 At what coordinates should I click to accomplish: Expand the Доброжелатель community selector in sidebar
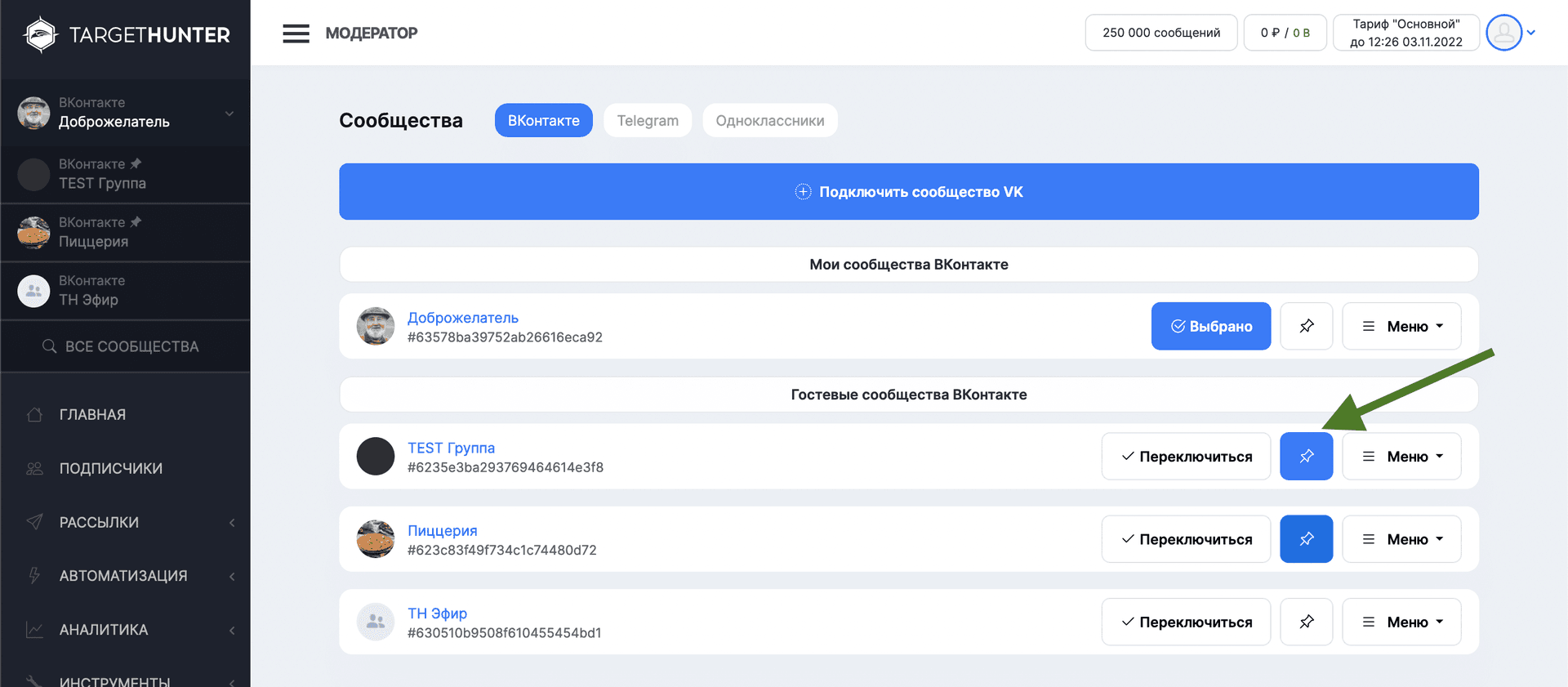[229, 114]
